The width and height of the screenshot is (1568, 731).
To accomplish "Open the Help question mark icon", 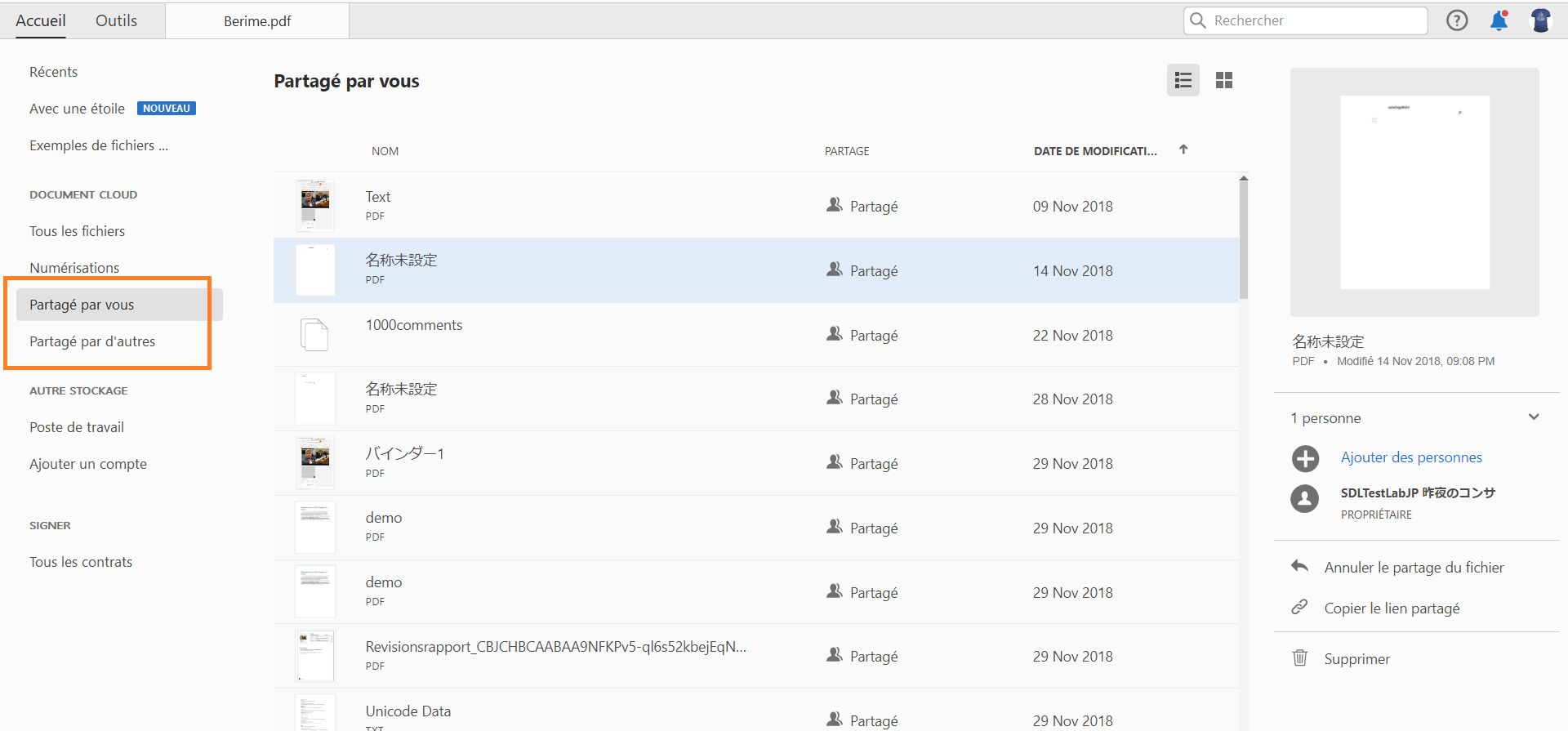I will tap(1457, 20).
